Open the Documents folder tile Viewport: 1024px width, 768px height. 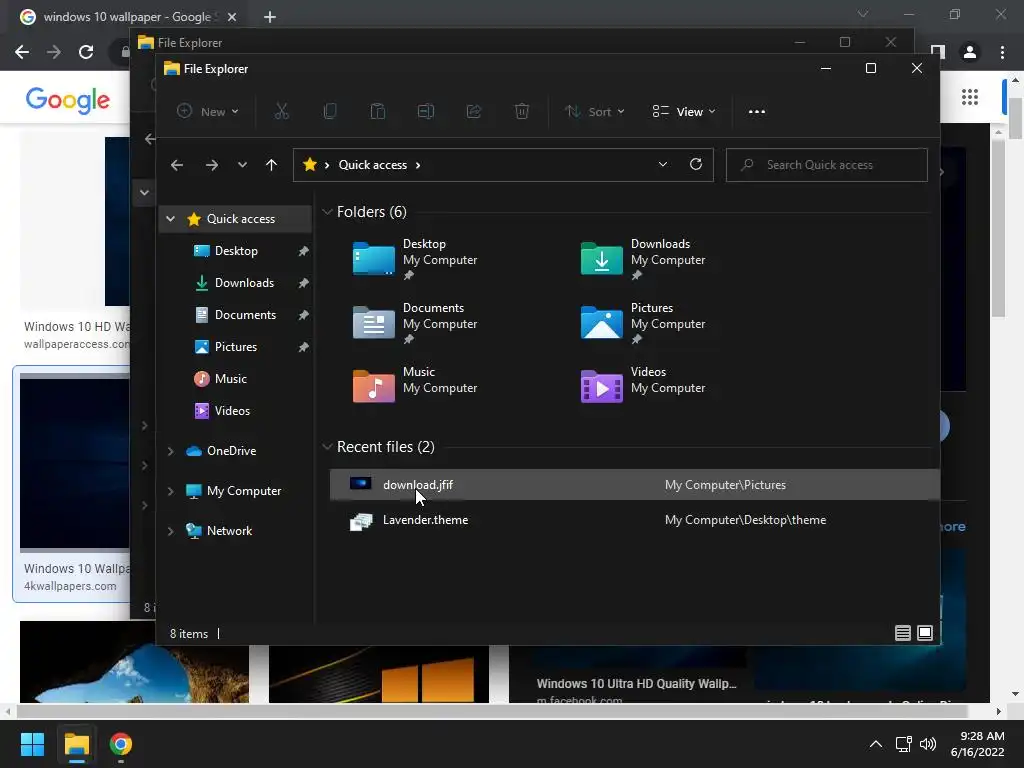pos(415,323)
